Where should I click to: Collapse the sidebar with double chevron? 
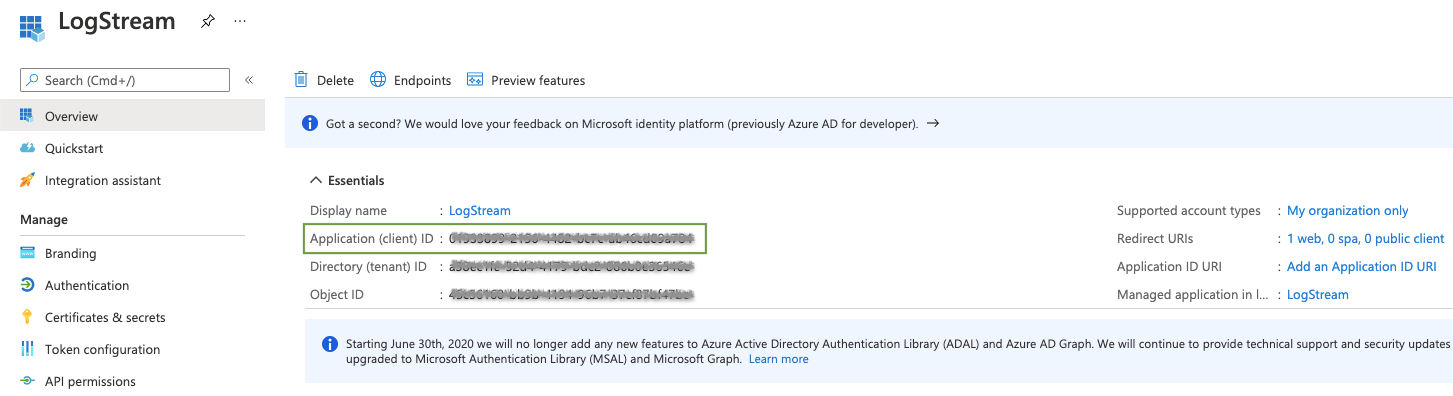[x=249, y=80]
